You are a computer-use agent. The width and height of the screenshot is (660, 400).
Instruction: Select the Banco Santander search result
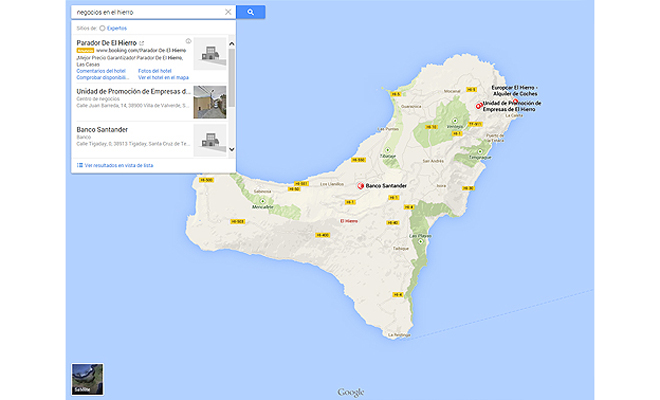coord(104,128)
